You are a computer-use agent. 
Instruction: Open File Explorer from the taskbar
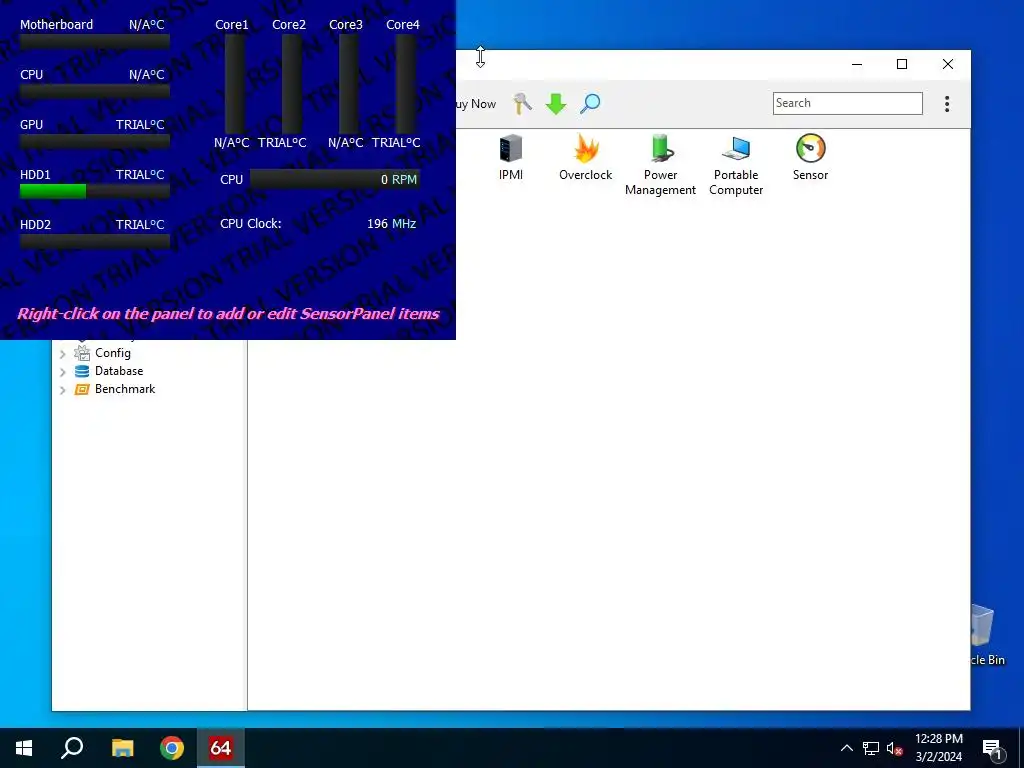pos(122,748)
